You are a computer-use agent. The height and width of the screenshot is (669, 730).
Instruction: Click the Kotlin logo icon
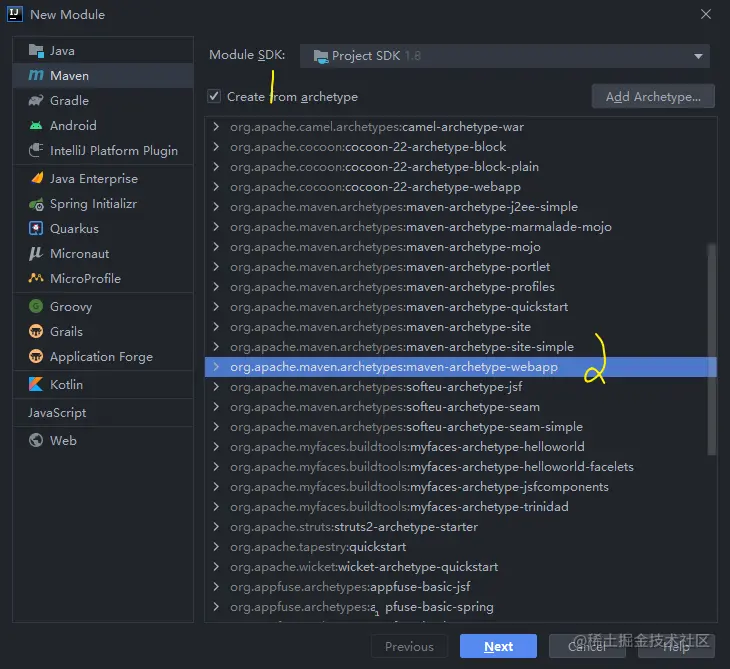[36, 384]
